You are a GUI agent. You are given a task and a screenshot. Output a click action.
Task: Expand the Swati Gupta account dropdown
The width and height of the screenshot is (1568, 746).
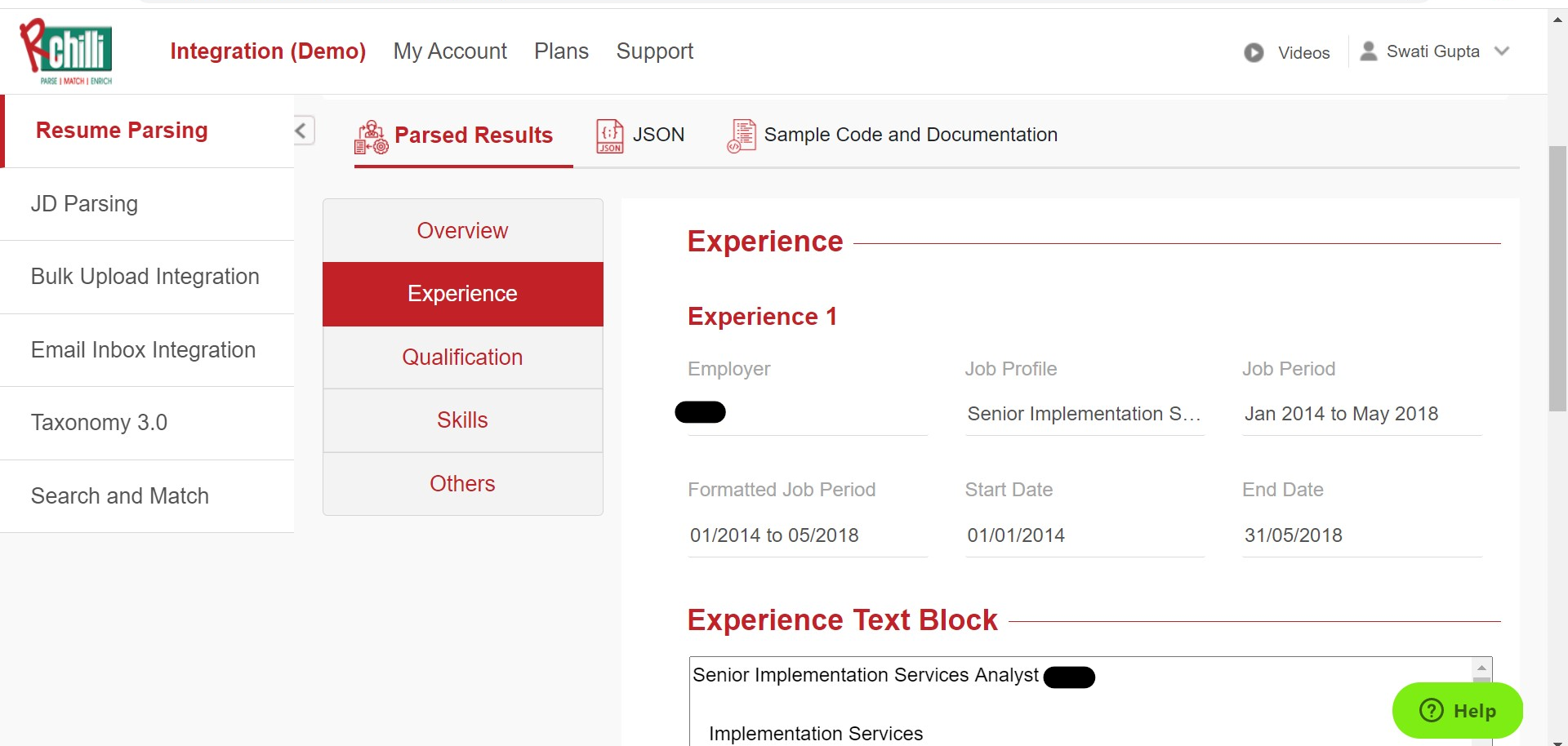click(x=1501, y=51)
